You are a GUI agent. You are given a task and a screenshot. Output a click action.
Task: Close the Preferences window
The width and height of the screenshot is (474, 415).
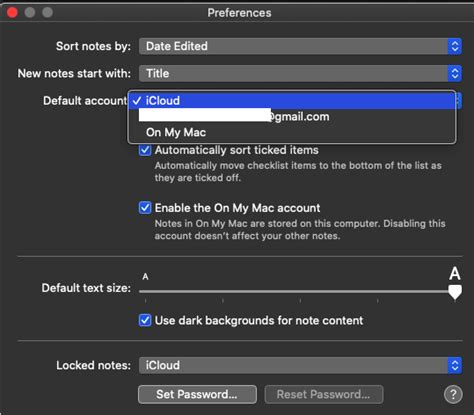(13, 13)
